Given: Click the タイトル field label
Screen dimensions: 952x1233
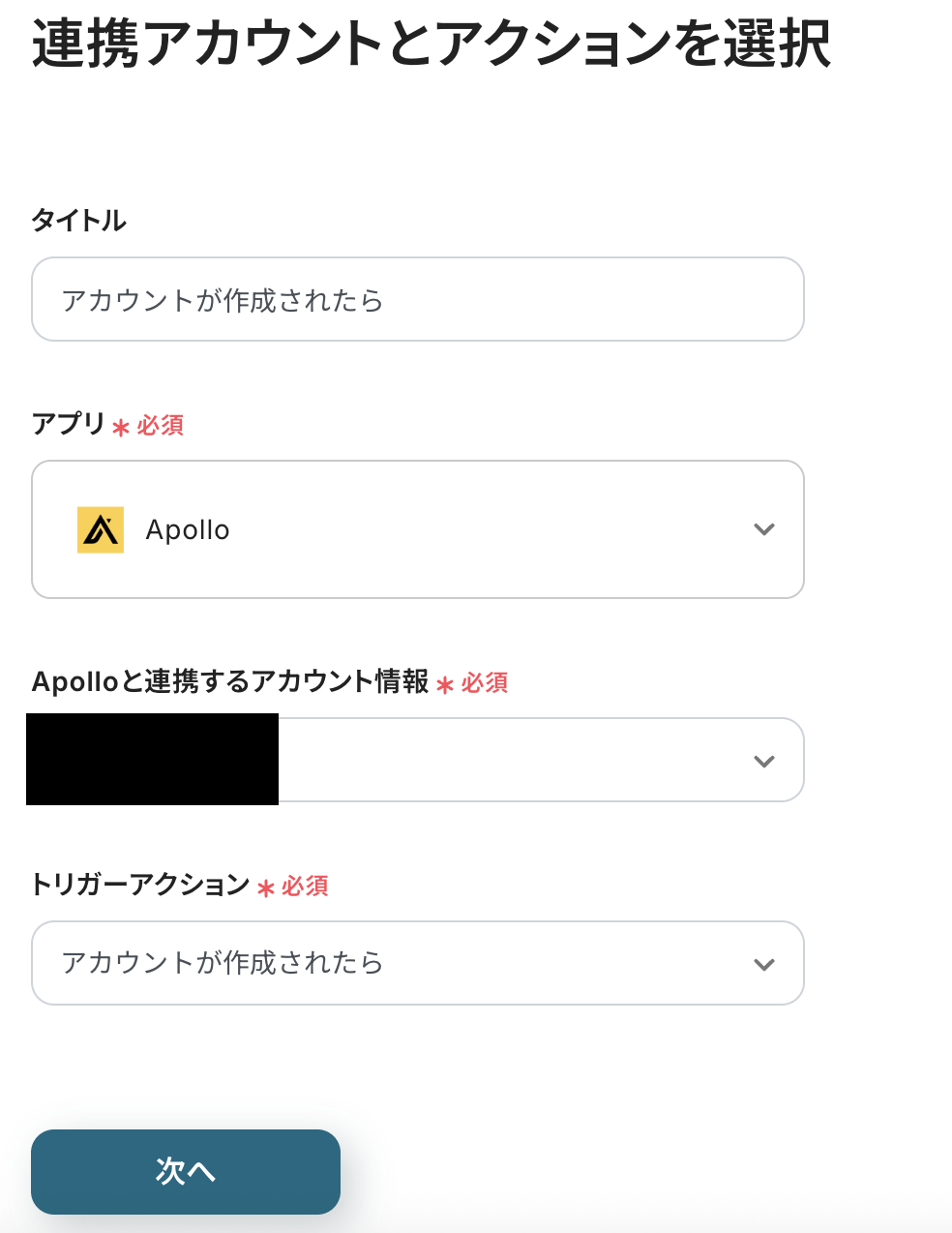Looking at the screenshot, I should click(79, 221).
